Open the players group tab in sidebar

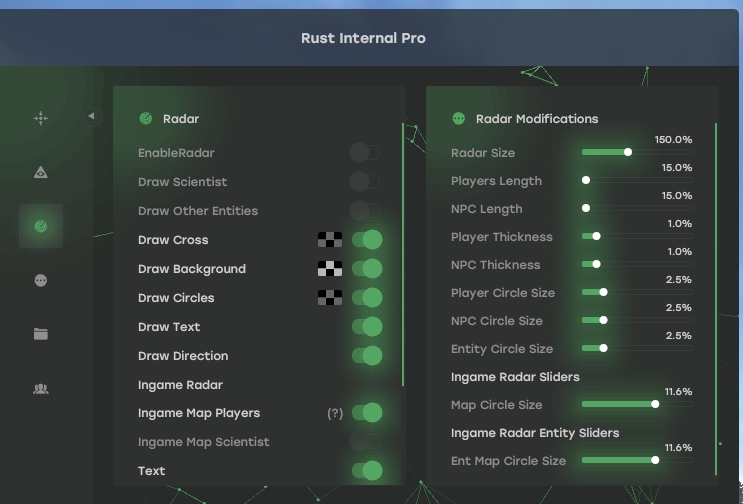pyautogui.click(x=41, y=389)
